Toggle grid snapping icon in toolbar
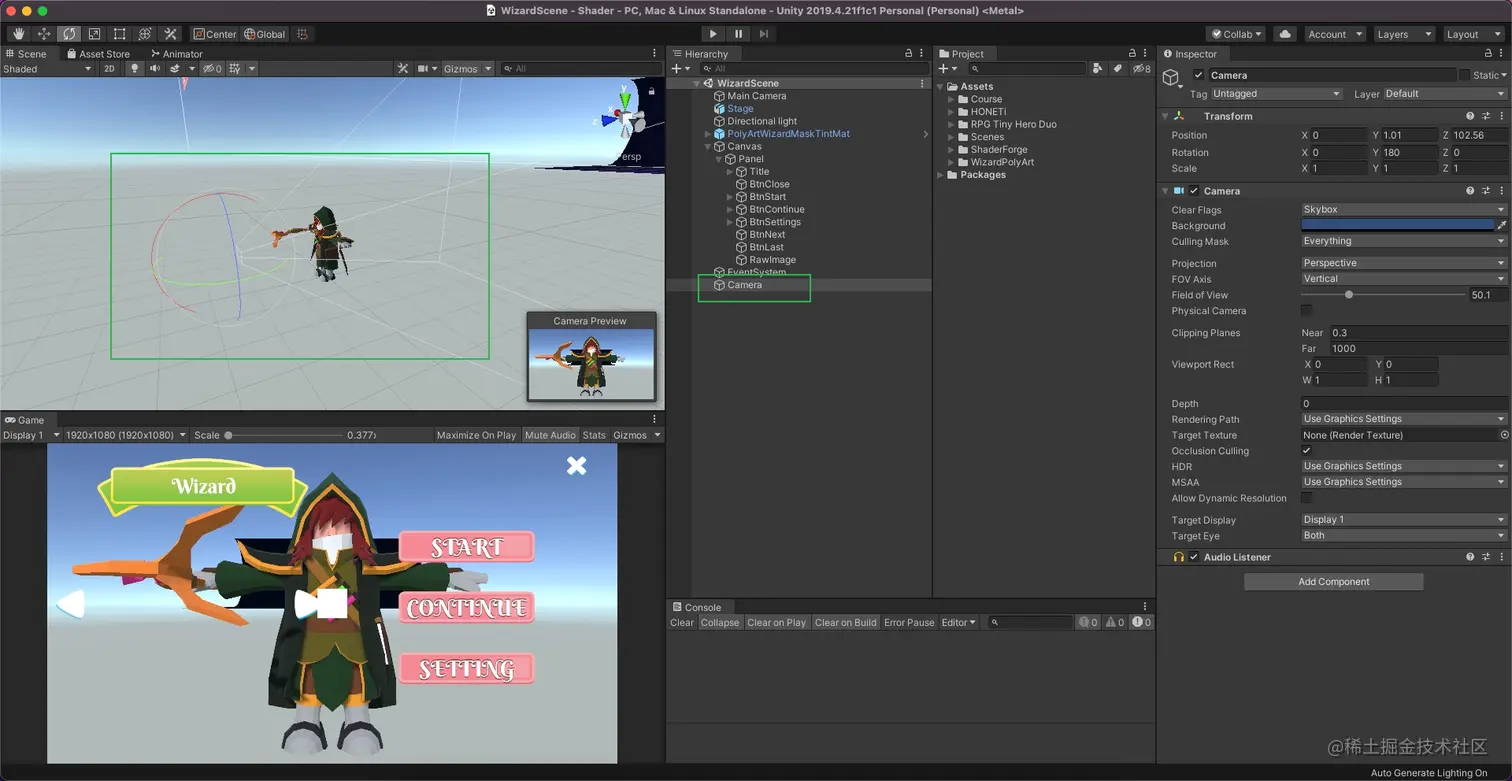Screen dimensions: 1512x781 point(302,34)
